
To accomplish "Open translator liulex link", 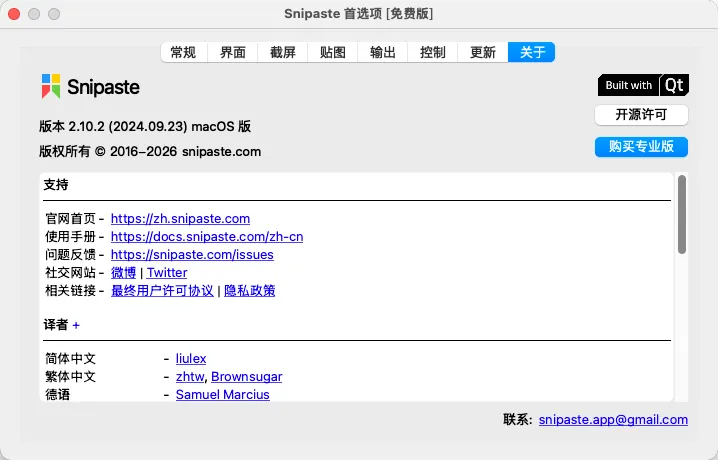I will [191, 358].
